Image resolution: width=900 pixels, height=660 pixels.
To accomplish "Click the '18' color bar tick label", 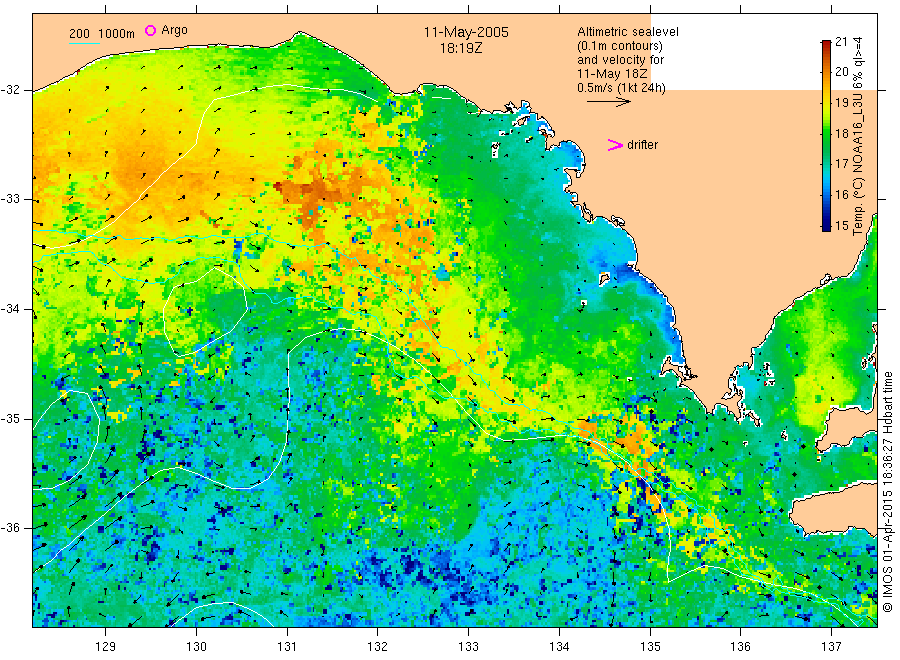I will pos(841,133).
